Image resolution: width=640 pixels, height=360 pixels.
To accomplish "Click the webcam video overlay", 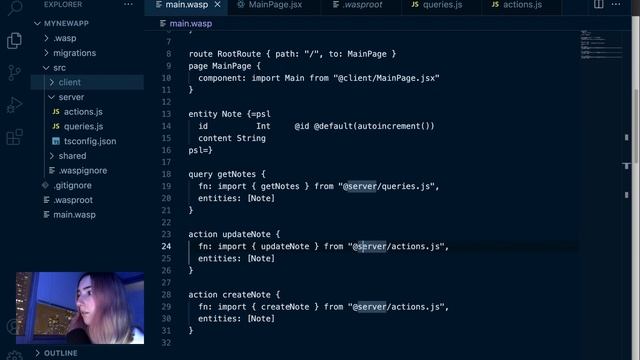I will tap(80, 308).
